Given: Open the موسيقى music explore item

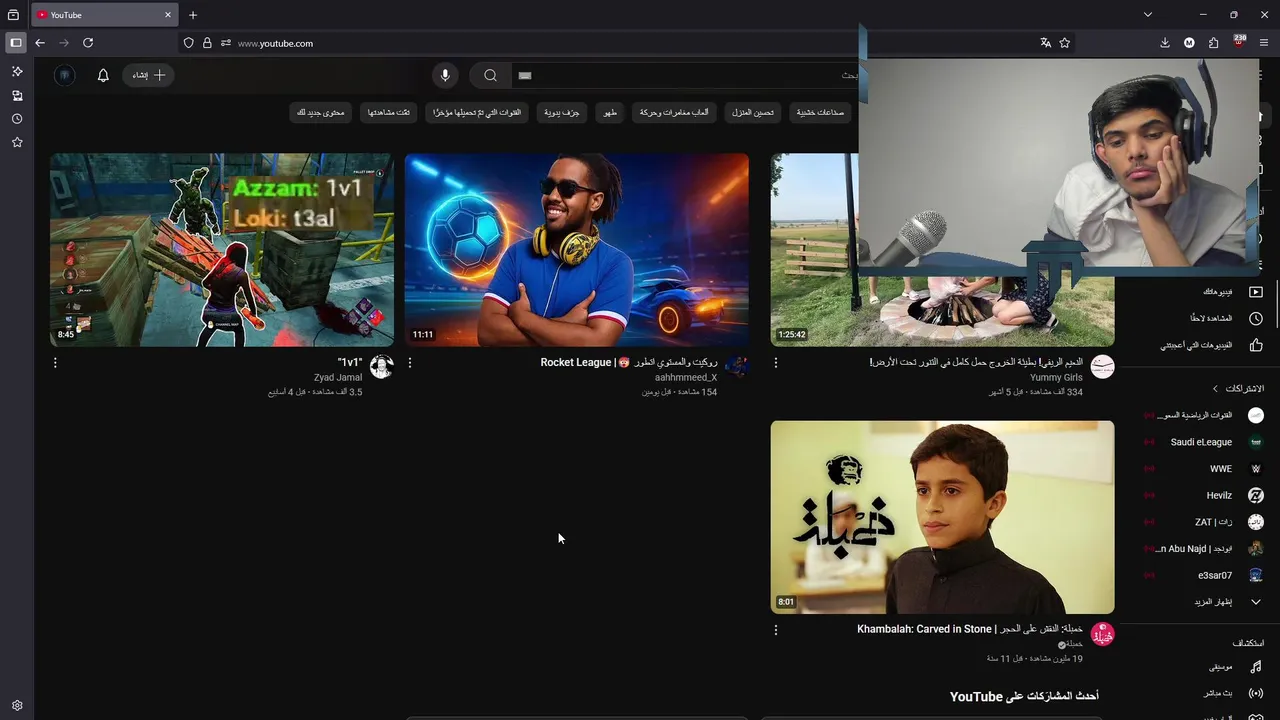Looking at the screenshot, I should pyautogui.click(x=1233, y=667).
